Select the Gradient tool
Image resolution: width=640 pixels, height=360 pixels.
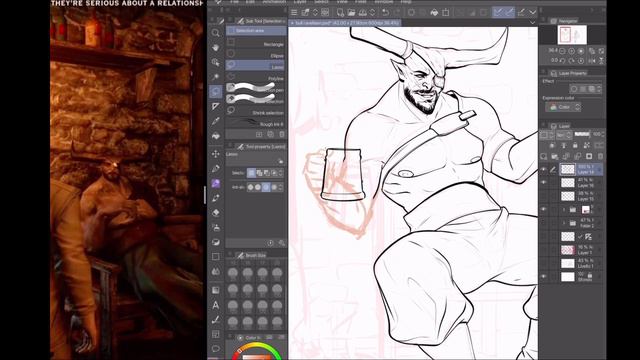tap(216, 290)
